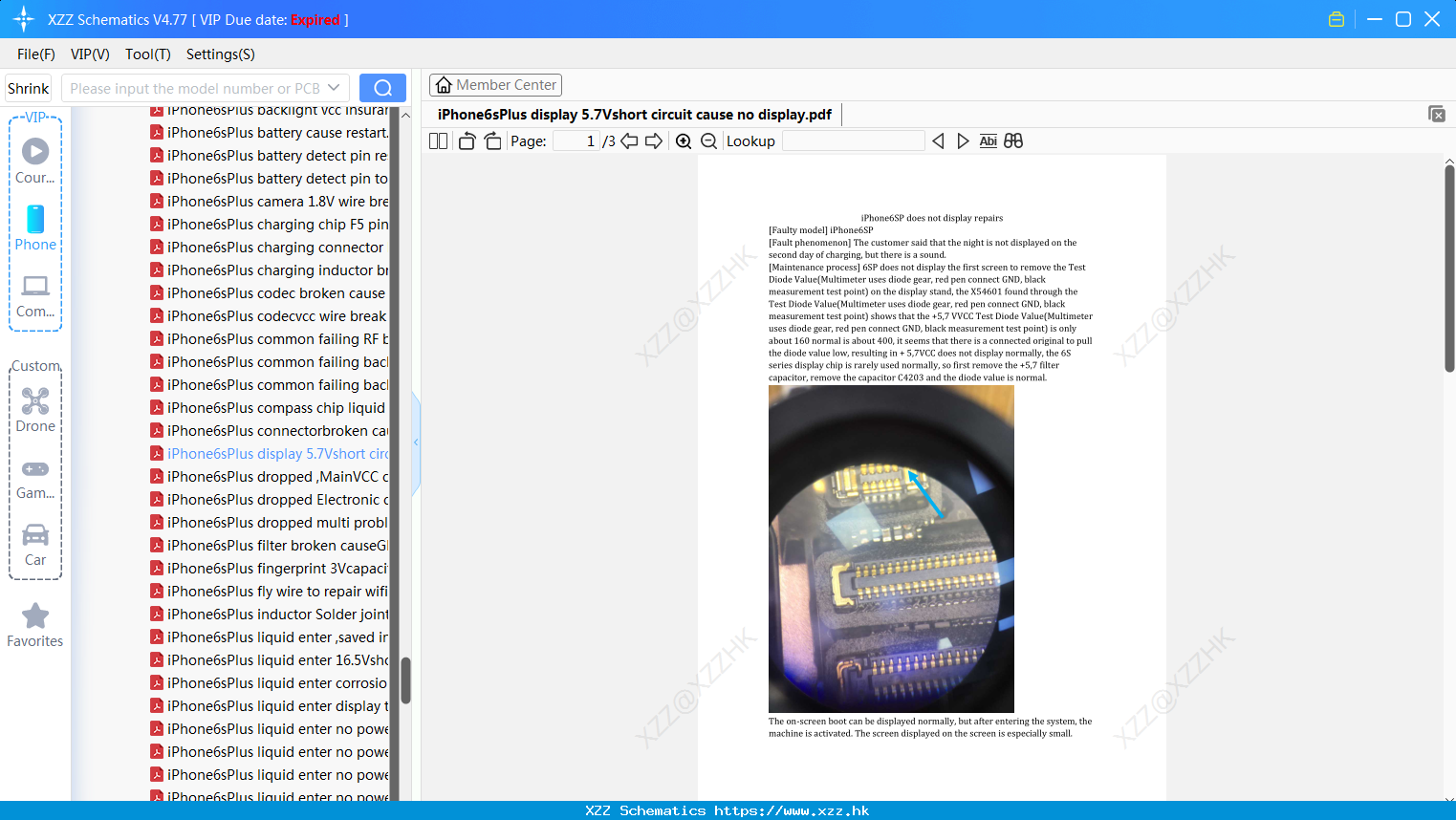
Task: Open the Tool(T) menu
Action: (x=147, y=54)
